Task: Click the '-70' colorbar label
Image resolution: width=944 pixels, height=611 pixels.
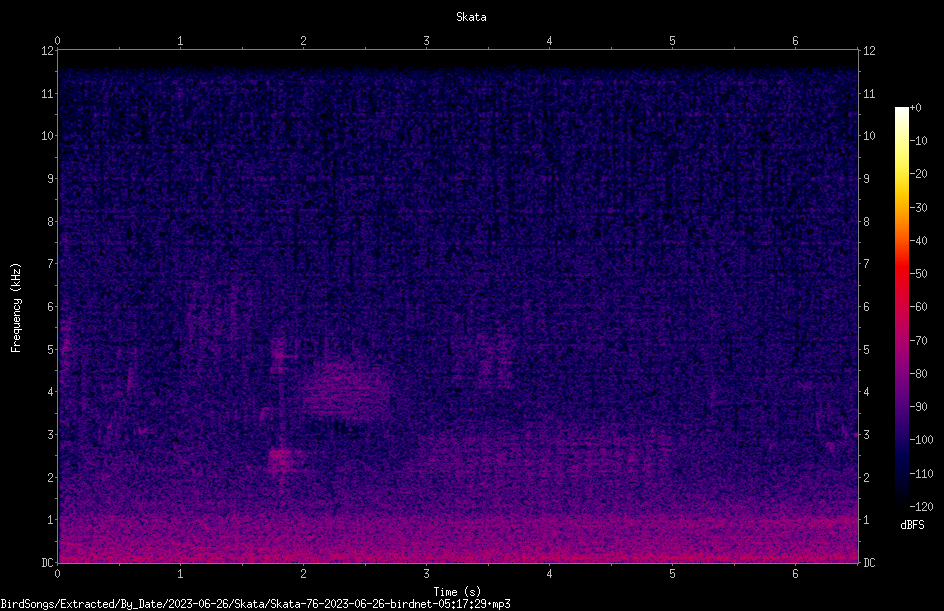Action: (x=918, y=341)
